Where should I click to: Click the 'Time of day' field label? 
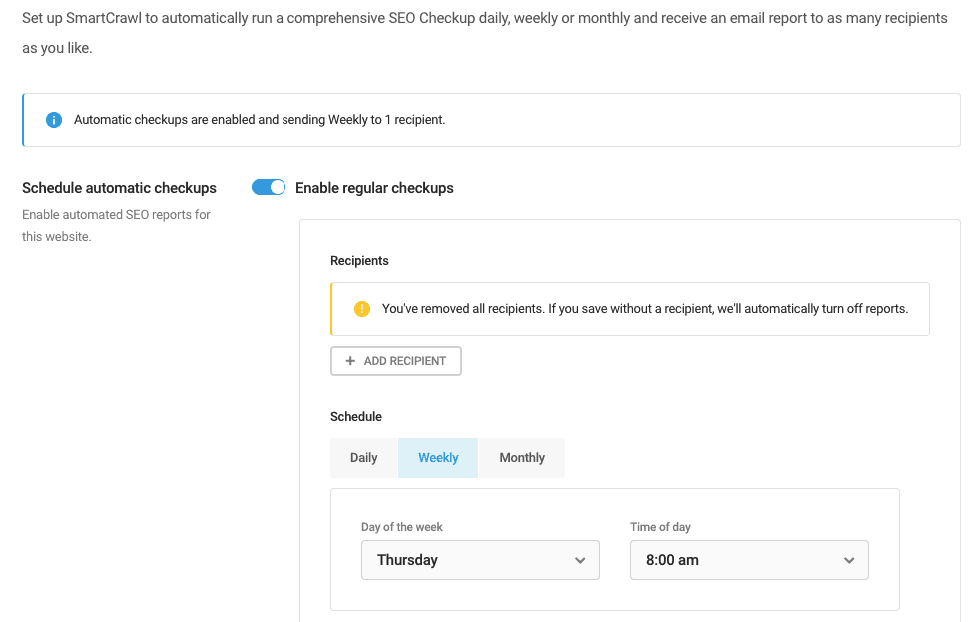pyautogui.click(x=660, y=527)
